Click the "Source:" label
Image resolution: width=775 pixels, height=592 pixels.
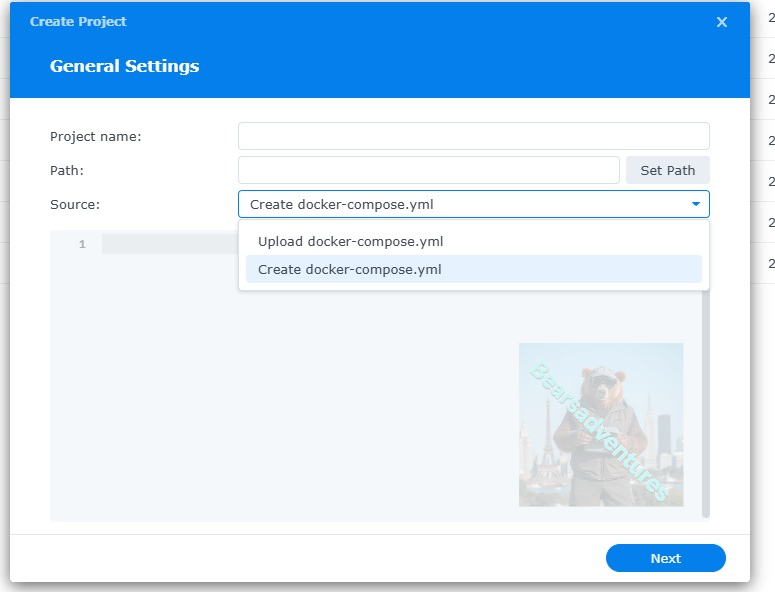pos(75,204)
